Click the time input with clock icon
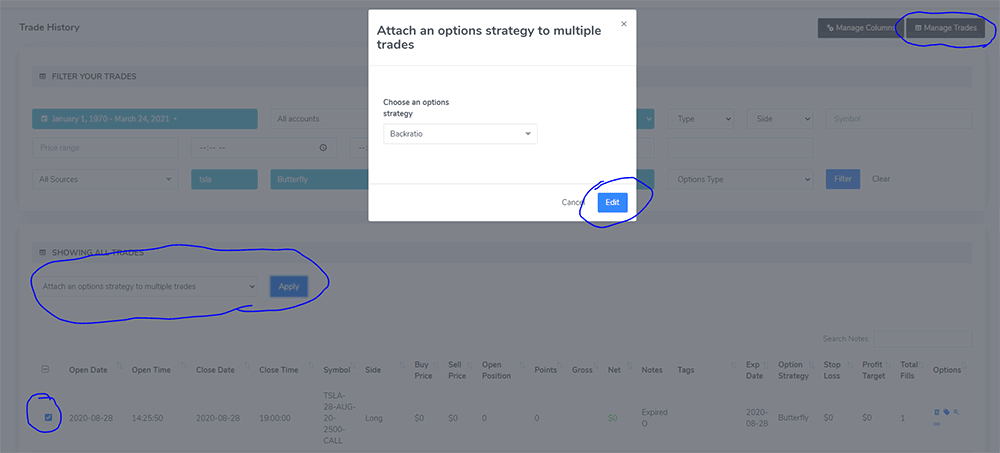The height and width of the screenshot is (453, 1000). [264, 147]
